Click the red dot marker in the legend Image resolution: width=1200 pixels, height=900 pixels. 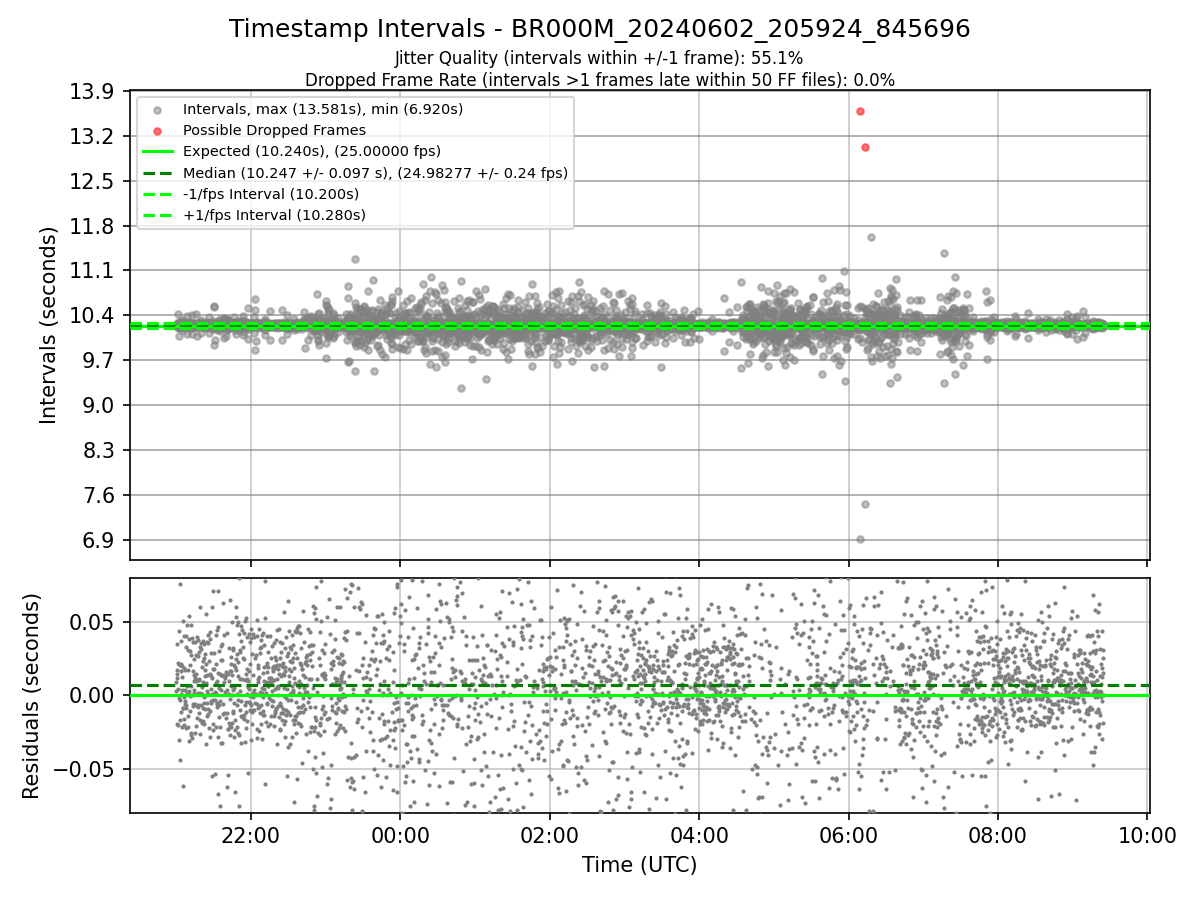click(157, 130)
